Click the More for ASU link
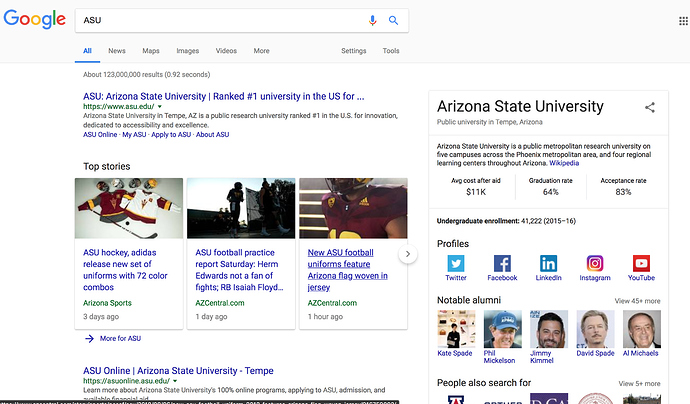The image size is (690, 404). pyautogui.click(x=120, y=338)
